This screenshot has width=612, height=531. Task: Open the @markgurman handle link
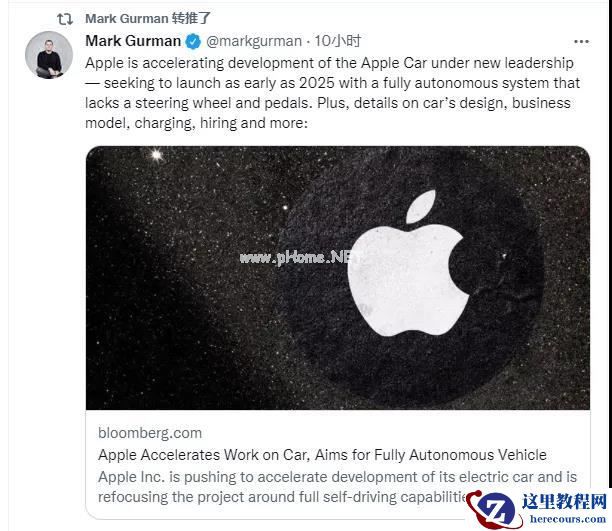tap(254, 41)
